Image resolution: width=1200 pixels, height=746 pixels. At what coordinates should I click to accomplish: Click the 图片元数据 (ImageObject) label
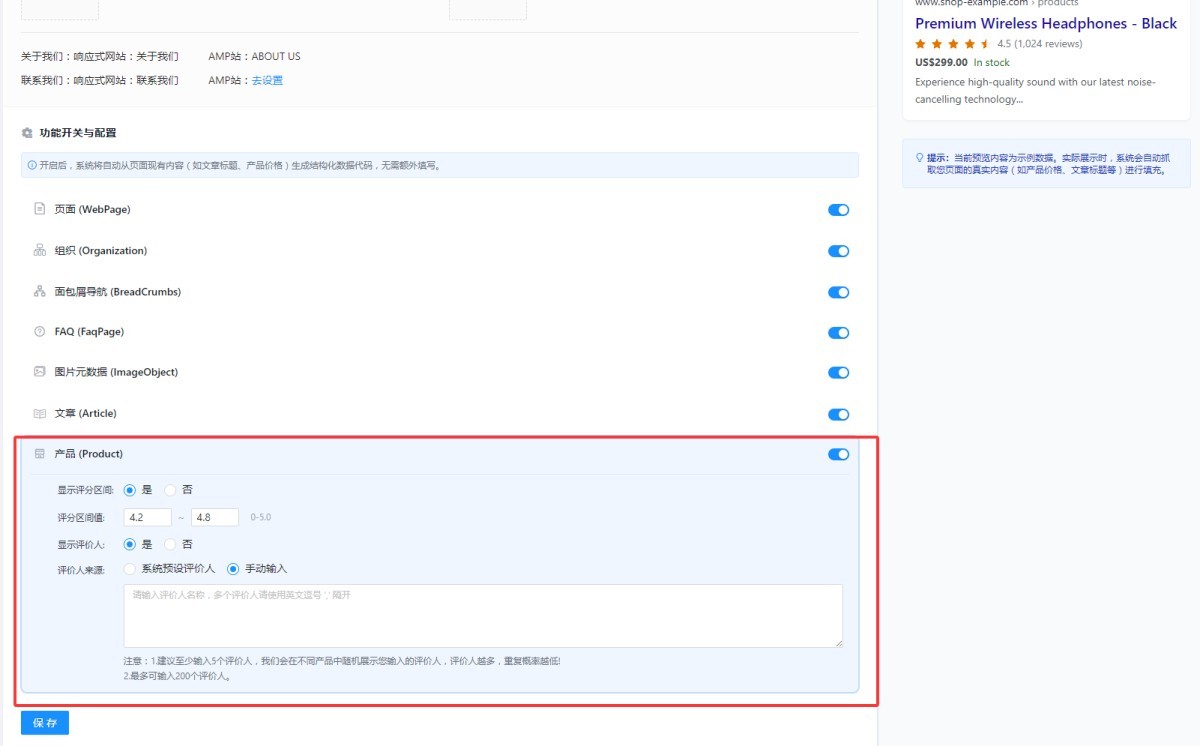pyautogui.click(x=116, y=372)
